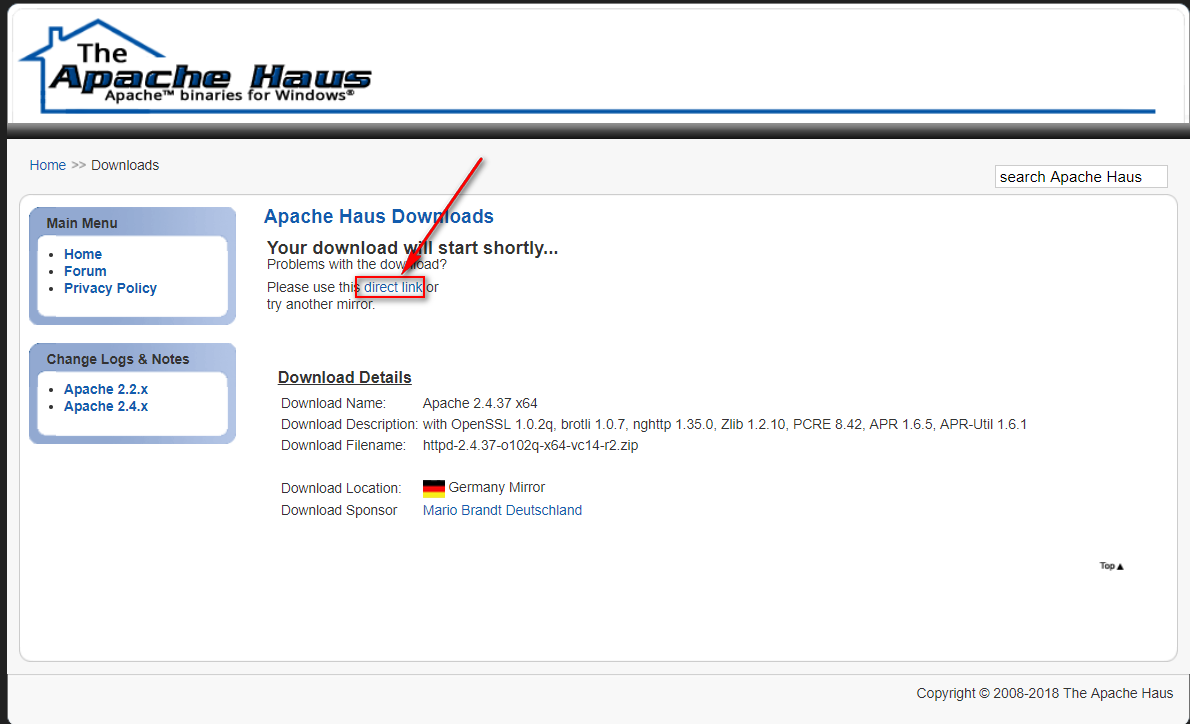Click Change Logs & Notes panel title
This screenshot has height=724, width=1190.
point(118,359)
